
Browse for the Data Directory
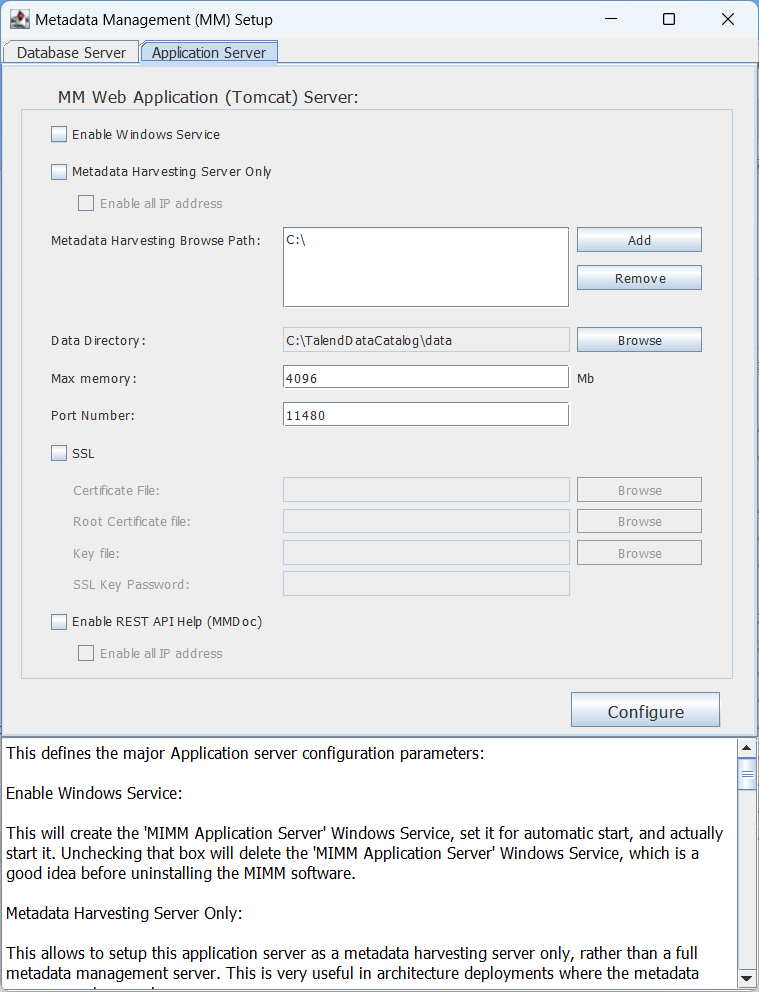639,339
